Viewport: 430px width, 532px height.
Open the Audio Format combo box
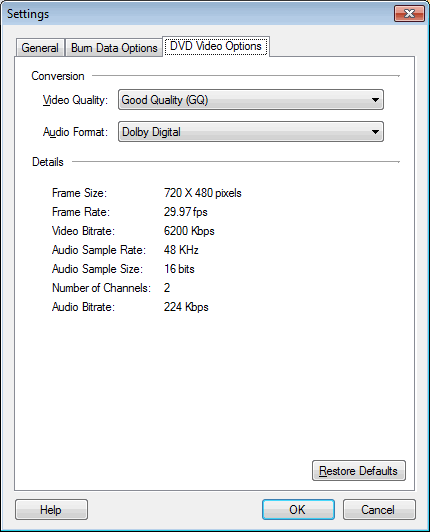tap(251, 132)
